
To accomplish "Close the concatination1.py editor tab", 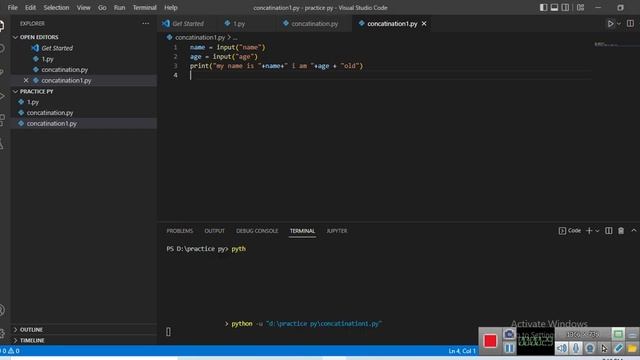I will click(x=424, y=24).
